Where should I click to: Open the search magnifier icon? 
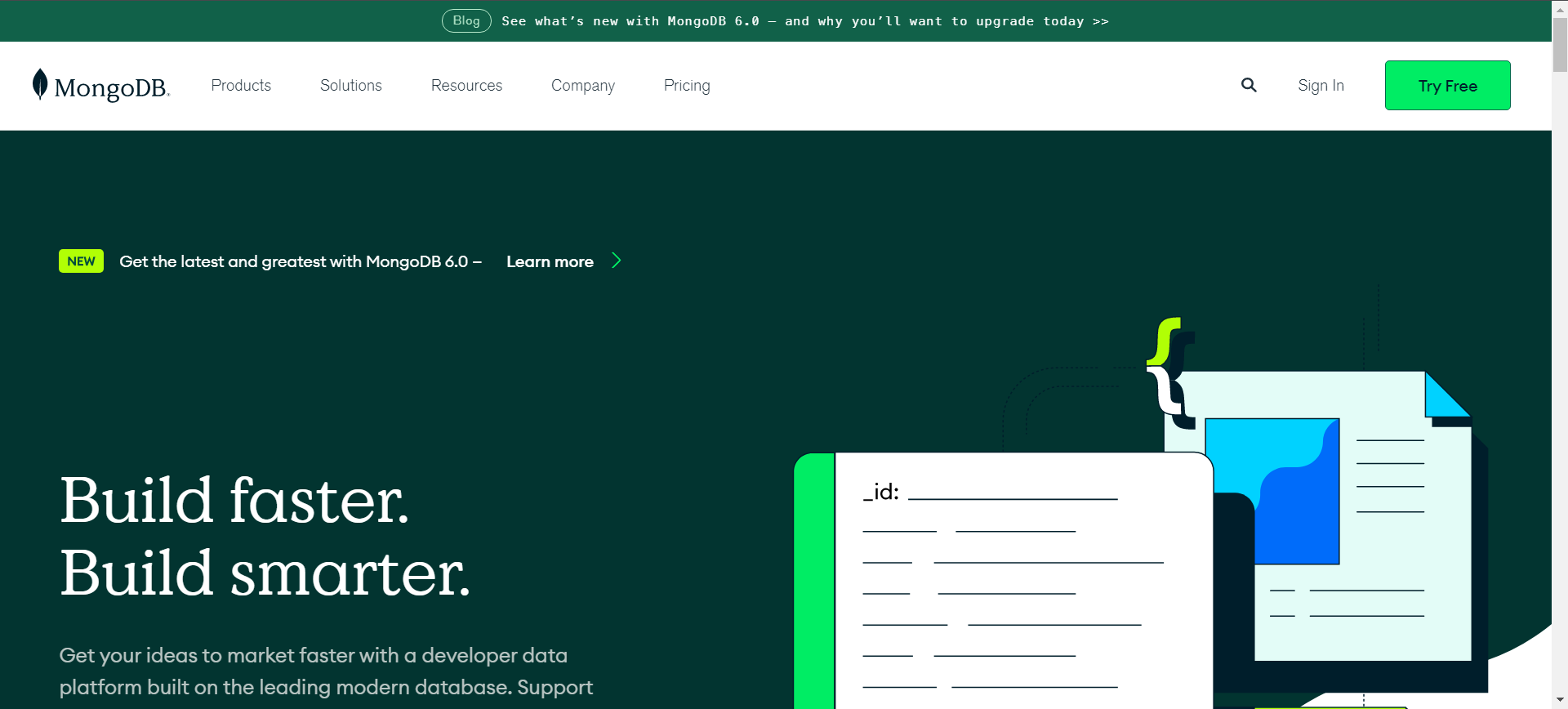1249,85
